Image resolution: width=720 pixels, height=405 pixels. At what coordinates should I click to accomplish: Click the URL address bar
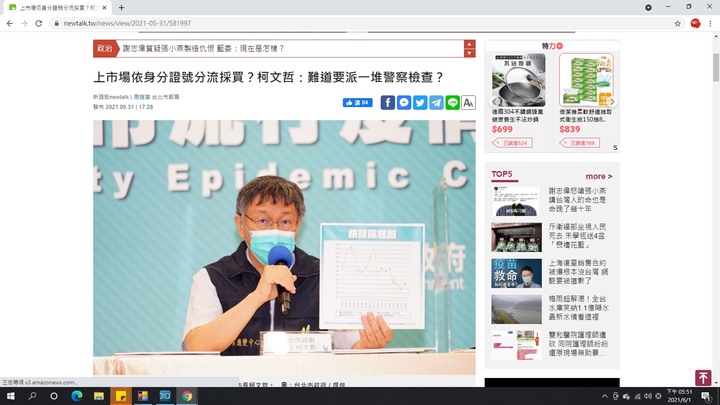click(363, 23)
